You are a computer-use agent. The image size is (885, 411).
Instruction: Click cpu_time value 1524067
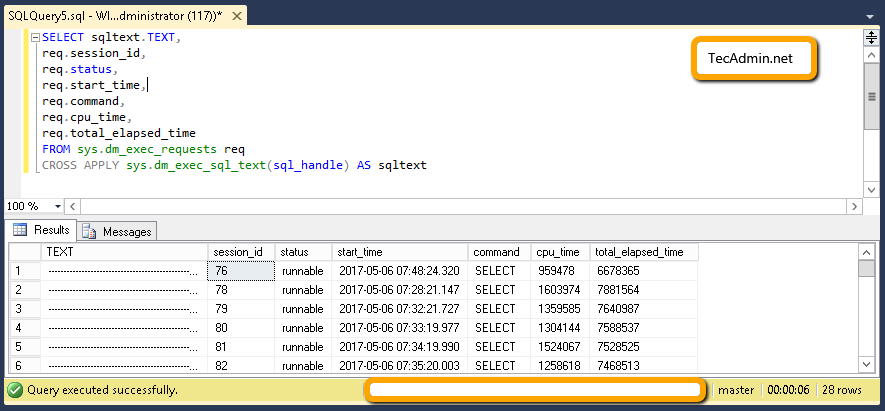[x=560, y=347]
